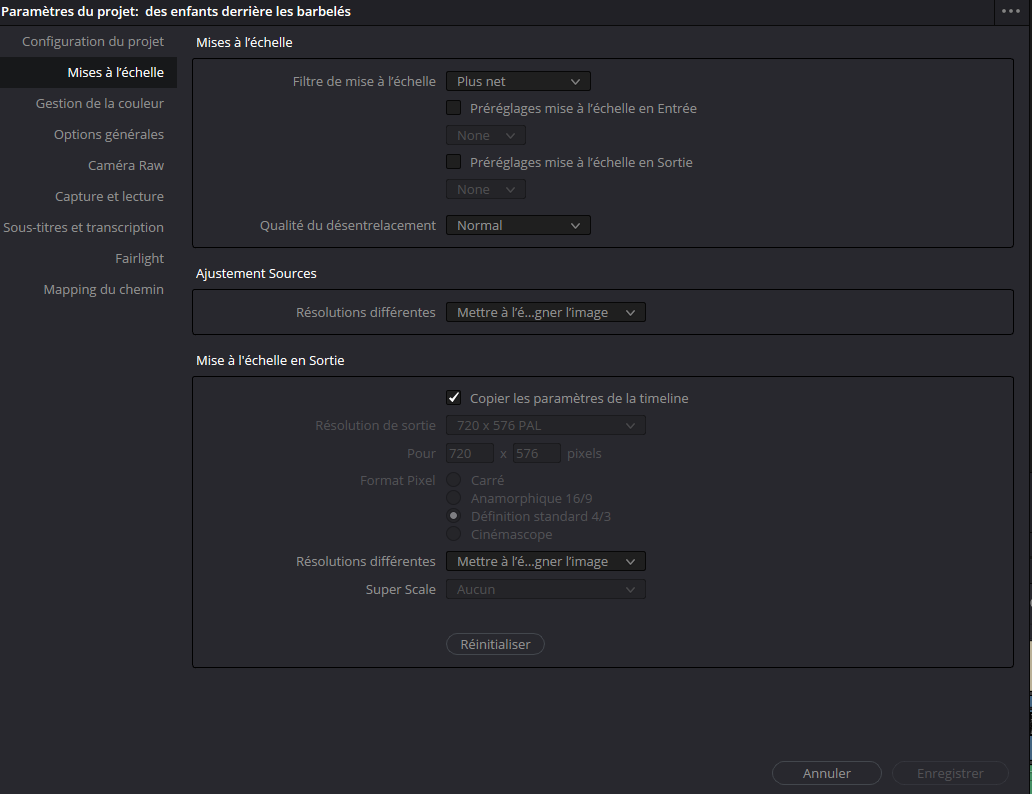Click the Format Pixel label
This screenshot has height=794, width=1032.
398,481
